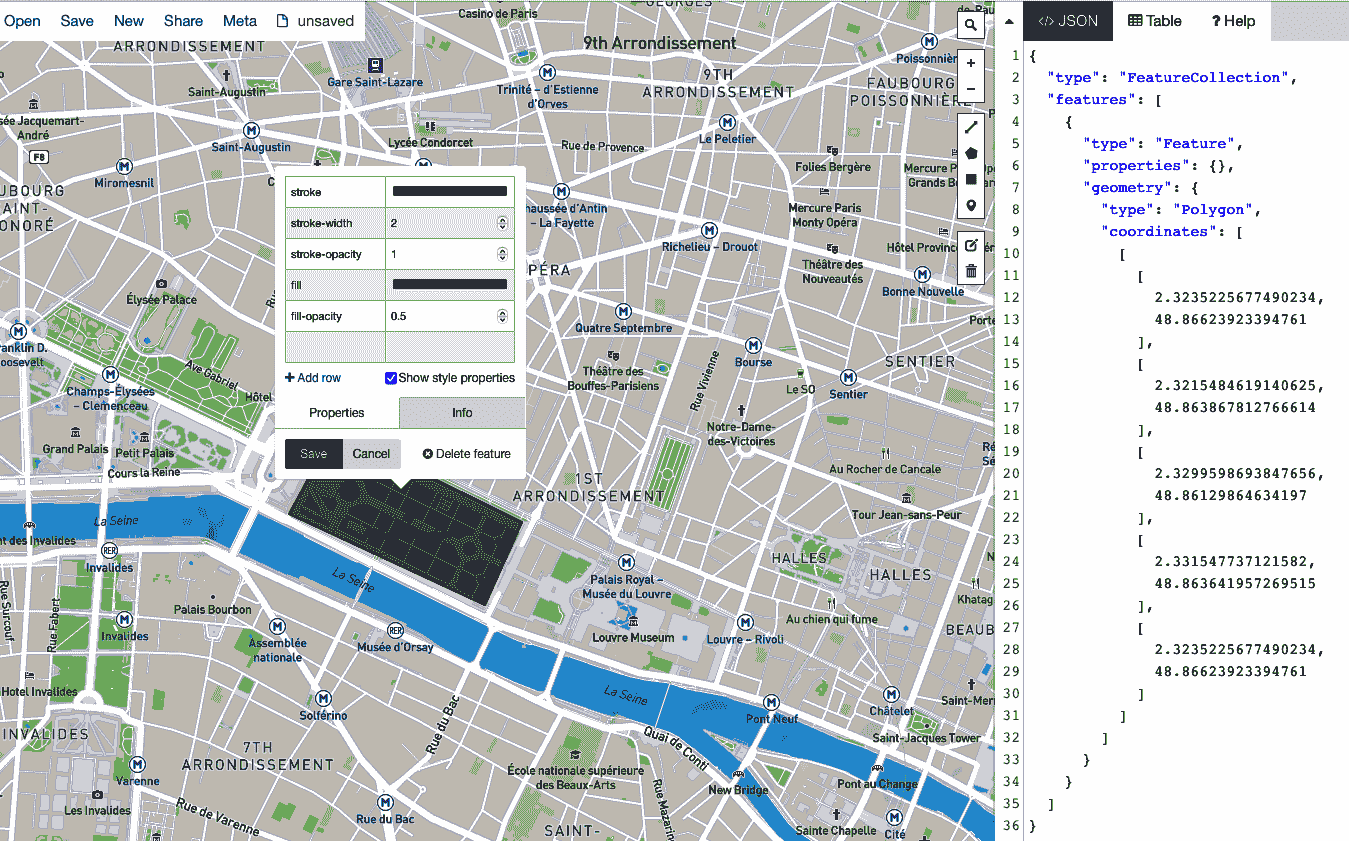Viewport: 1349px width, 841px height.
Task: Activate the delete layers trash tool
Action: (x=970, y=270)
